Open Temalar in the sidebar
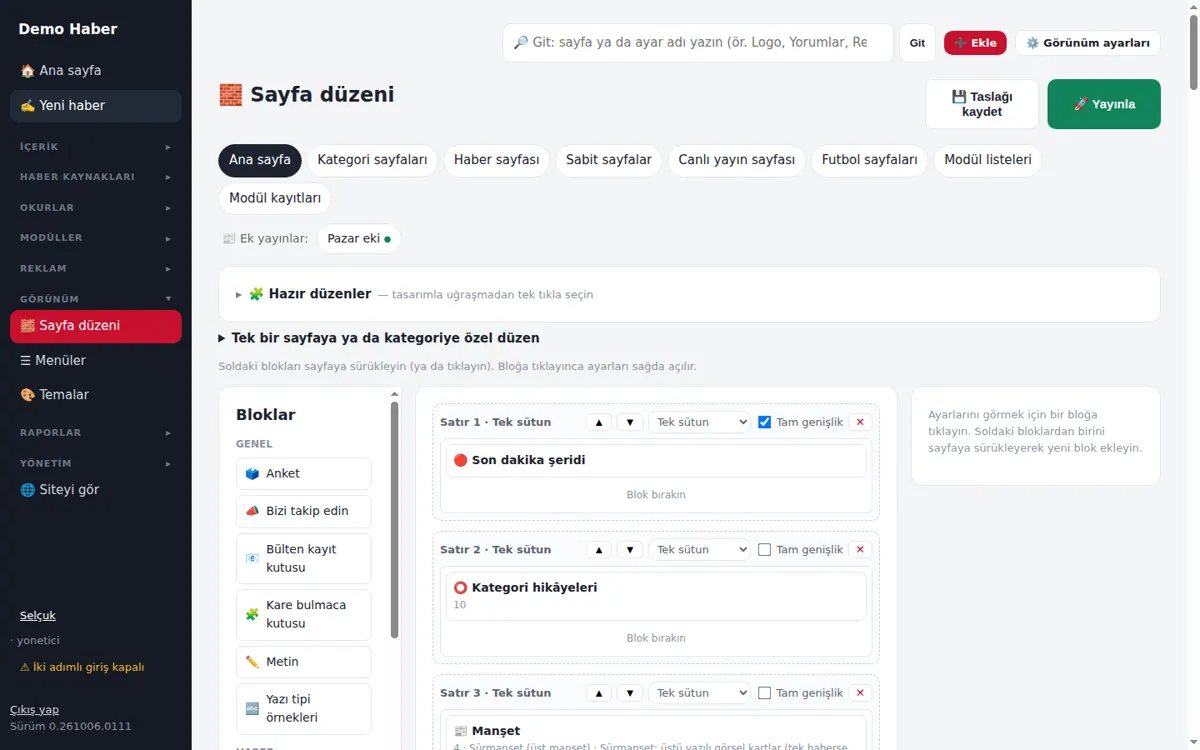Image resolution: width=1200 pixels, height=750 pixels. (96, 395)
